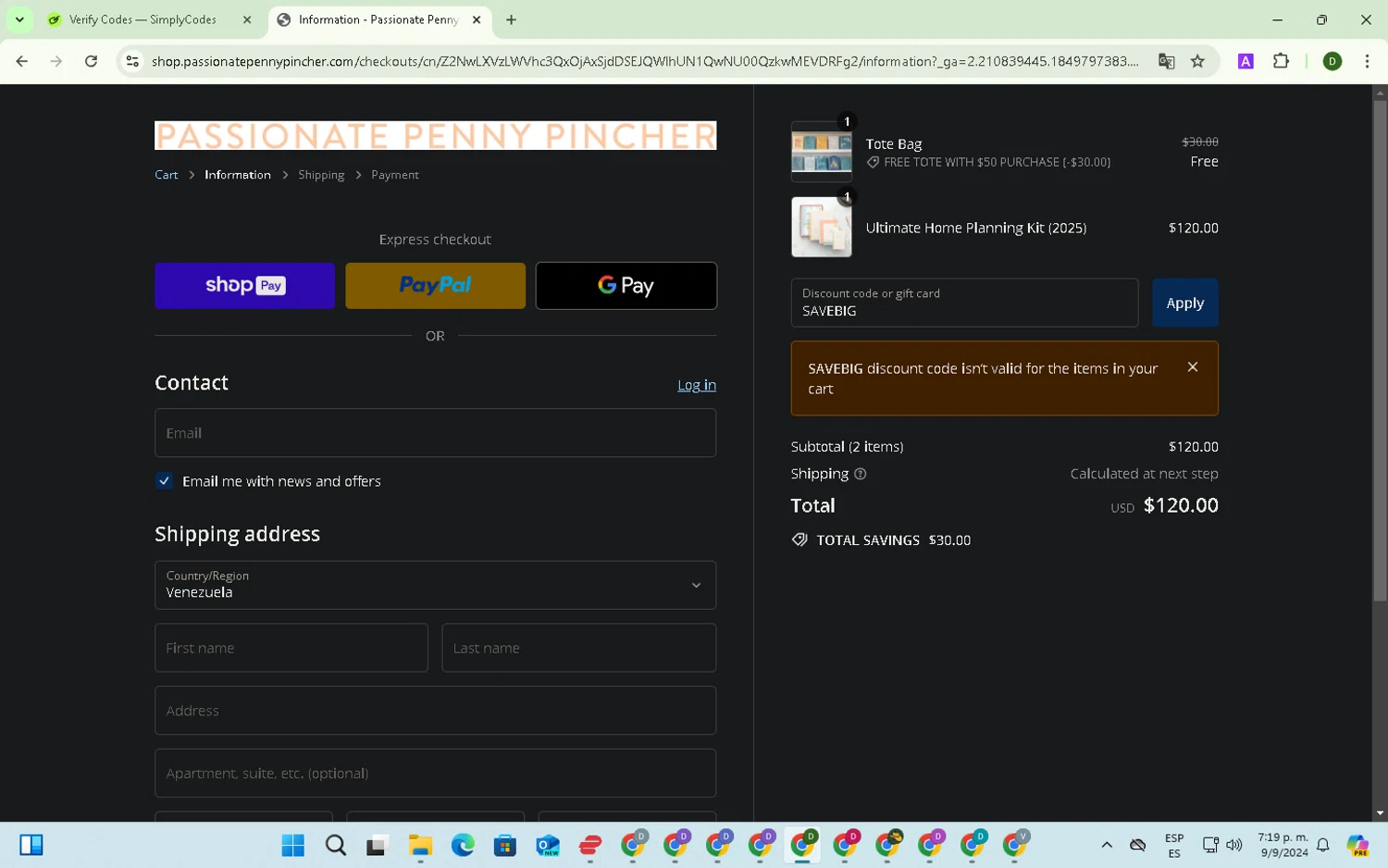Go back to Cart breadcrumb

pos(167,175)
